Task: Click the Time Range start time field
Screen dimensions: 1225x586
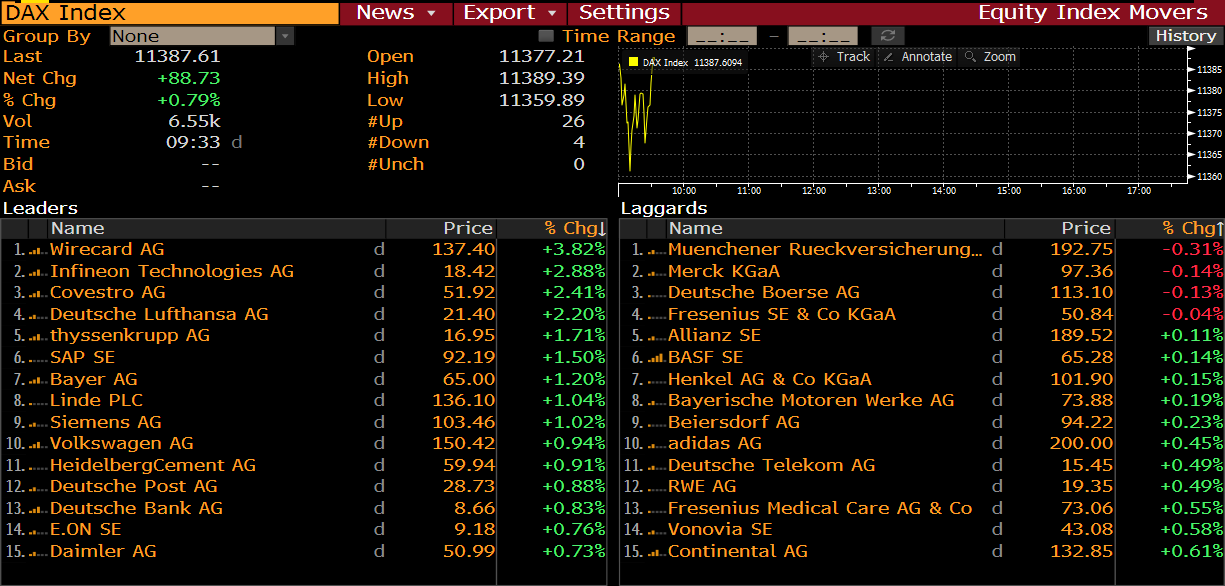Action: click(722, 36)
